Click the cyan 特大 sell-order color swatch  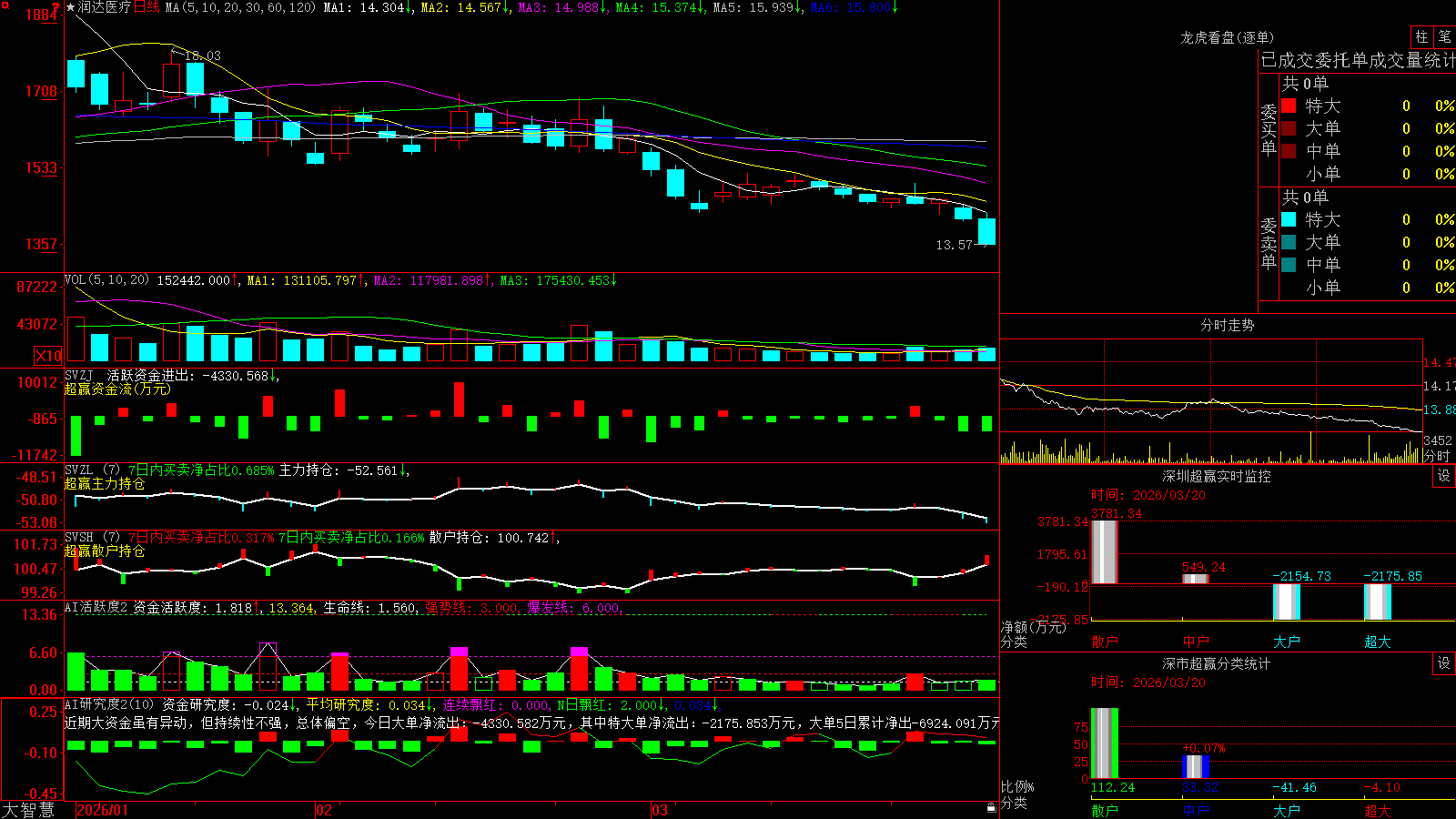tap(1289, 219)
